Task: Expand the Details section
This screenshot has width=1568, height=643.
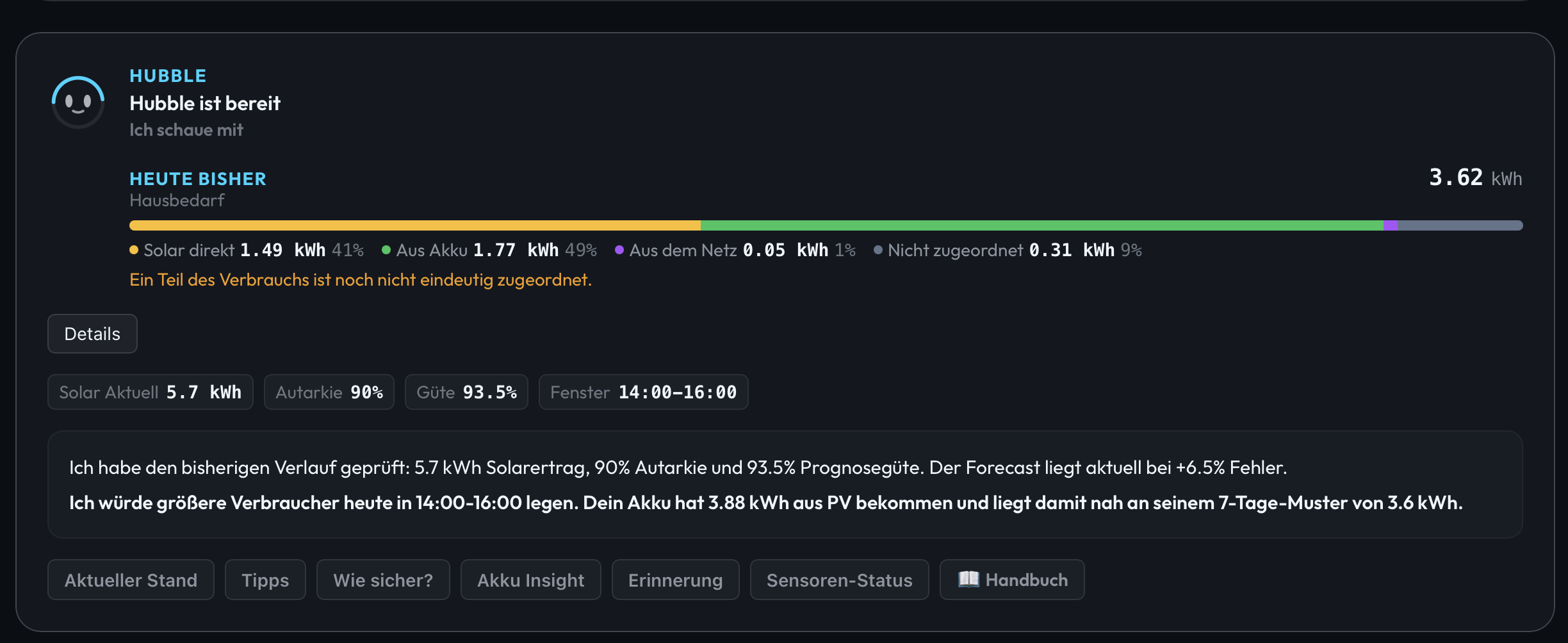Action: pyautogui.click(x=92, y=334)
